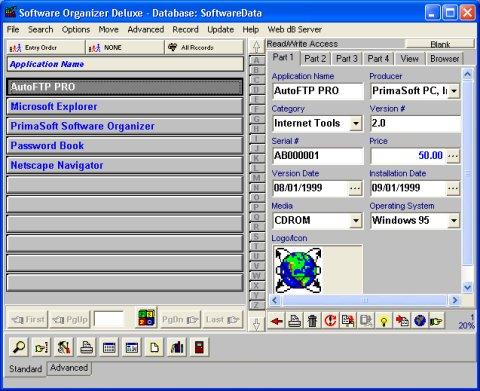
Task: Click the up arrow above alphabet index
Action: tap(256, 47)
